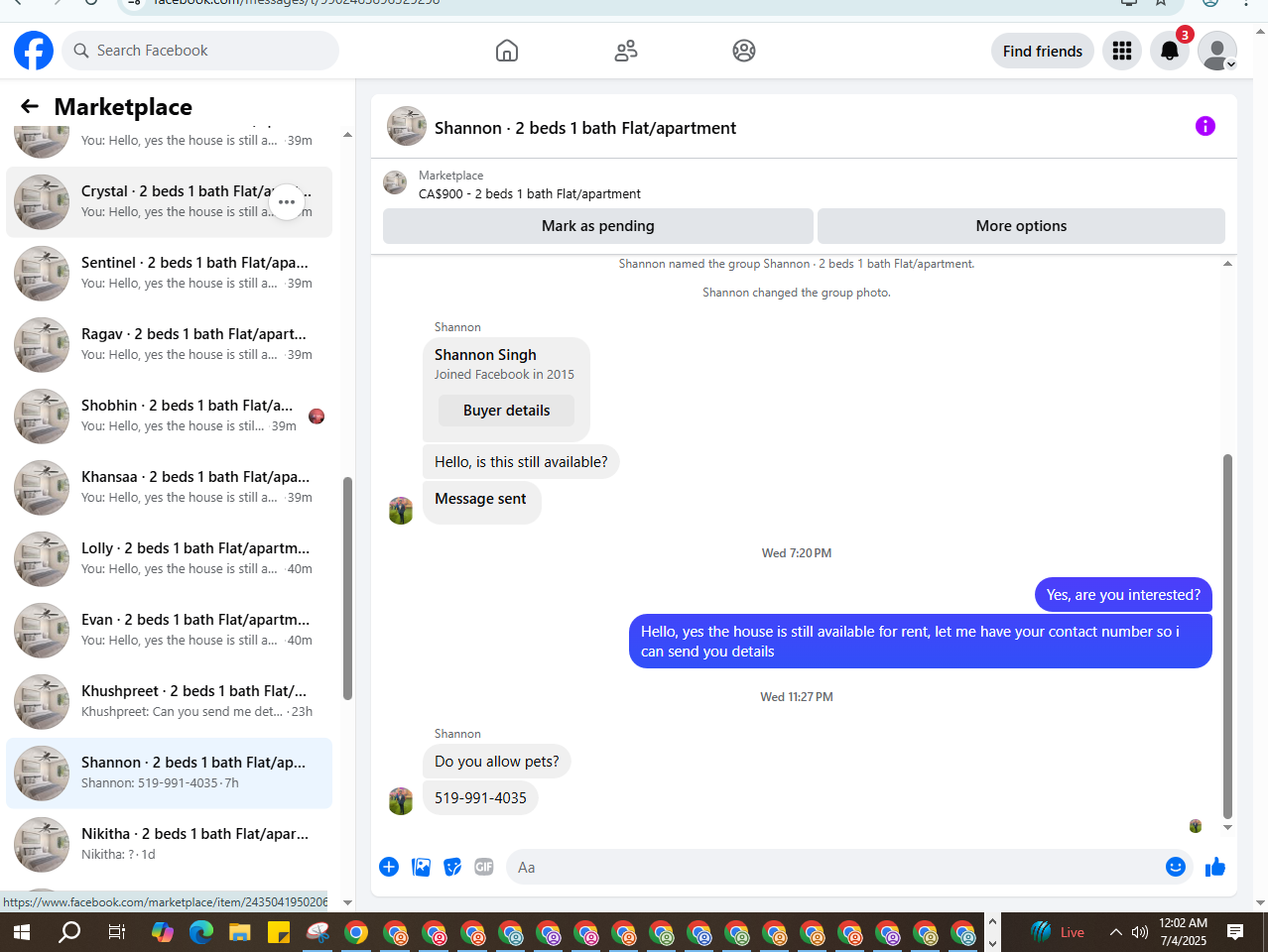Open the notifications bell
This screenshot has width=1268, height=952.
pyautogui.click(x=1170, y=51)
